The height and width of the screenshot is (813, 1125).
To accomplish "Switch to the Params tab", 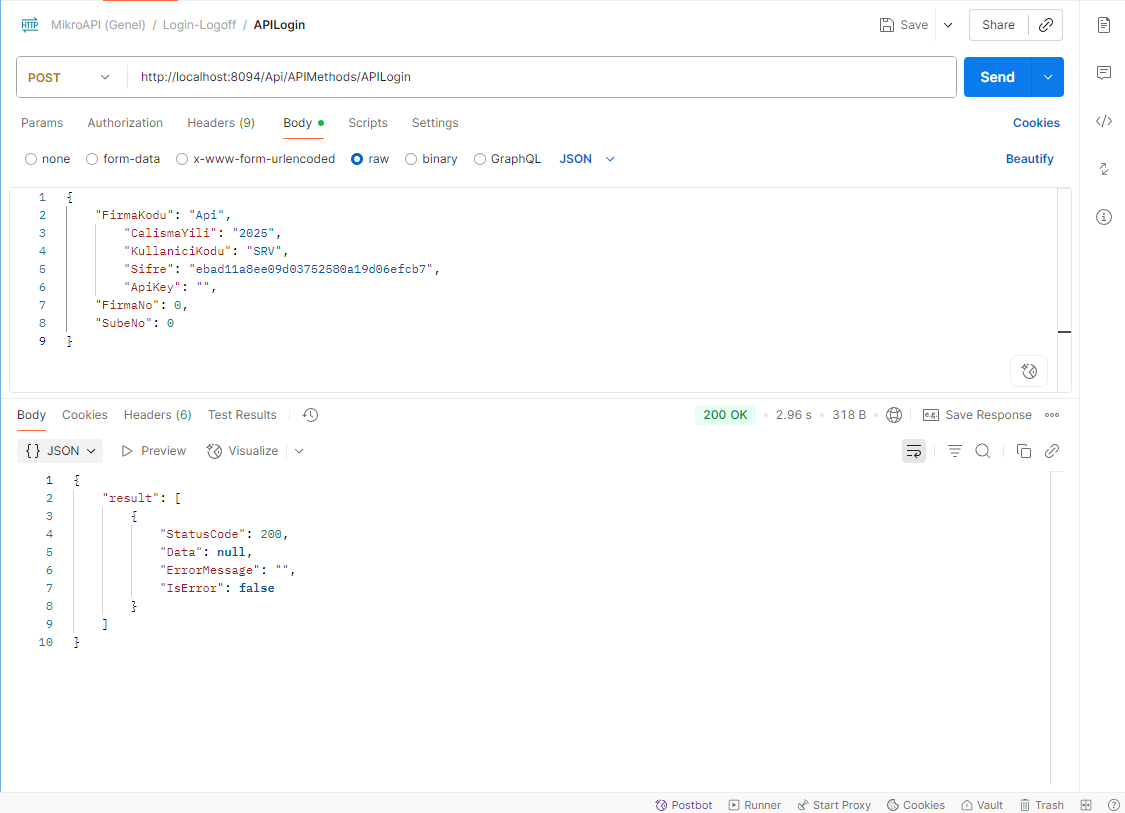I will tap(42, 123).
